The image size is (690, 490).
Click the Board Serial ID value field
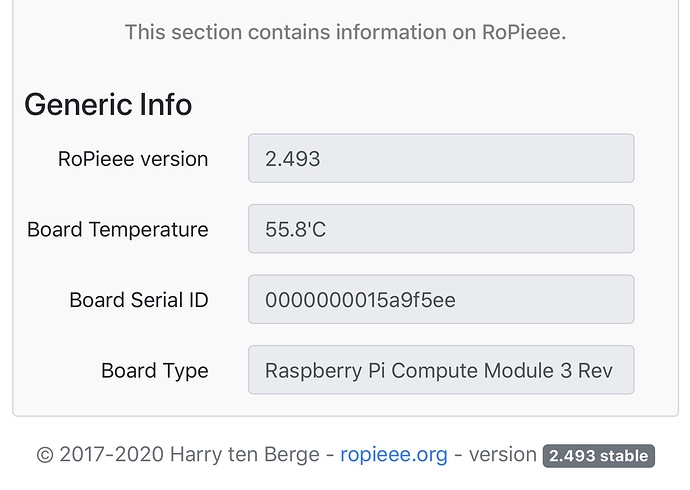point(441,300)
